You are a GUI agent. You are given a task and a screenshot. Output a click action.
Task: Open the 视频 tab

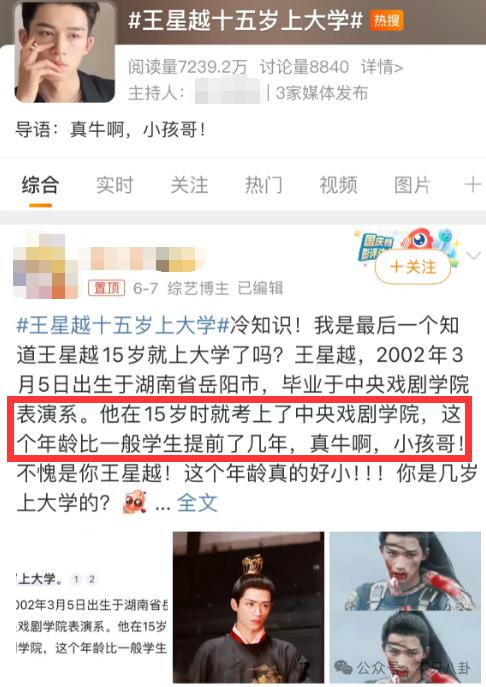[338, 185]
